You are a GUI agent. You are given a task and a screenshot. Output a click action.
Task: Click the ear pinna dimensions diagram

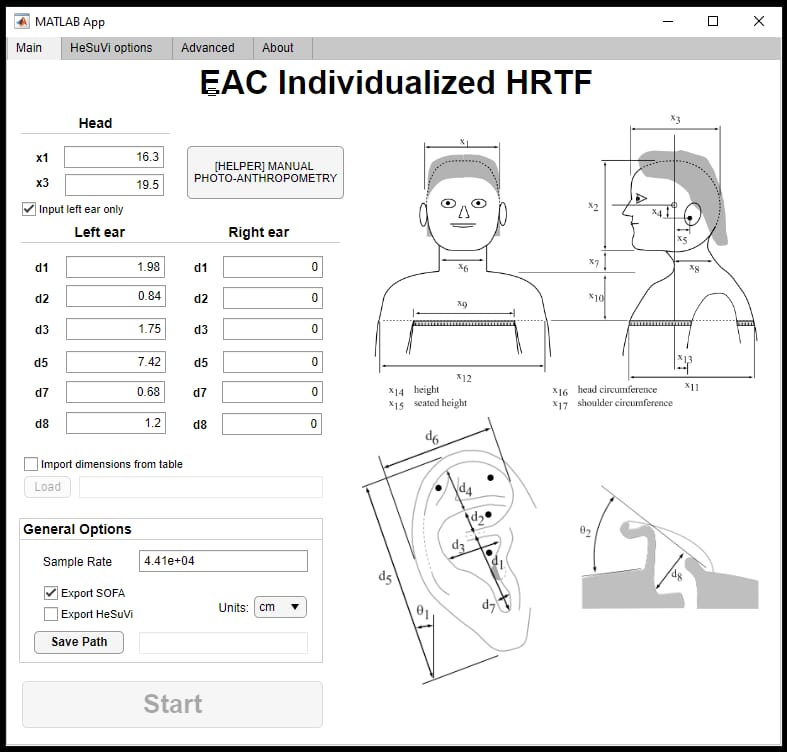click(x=449, y=550)
